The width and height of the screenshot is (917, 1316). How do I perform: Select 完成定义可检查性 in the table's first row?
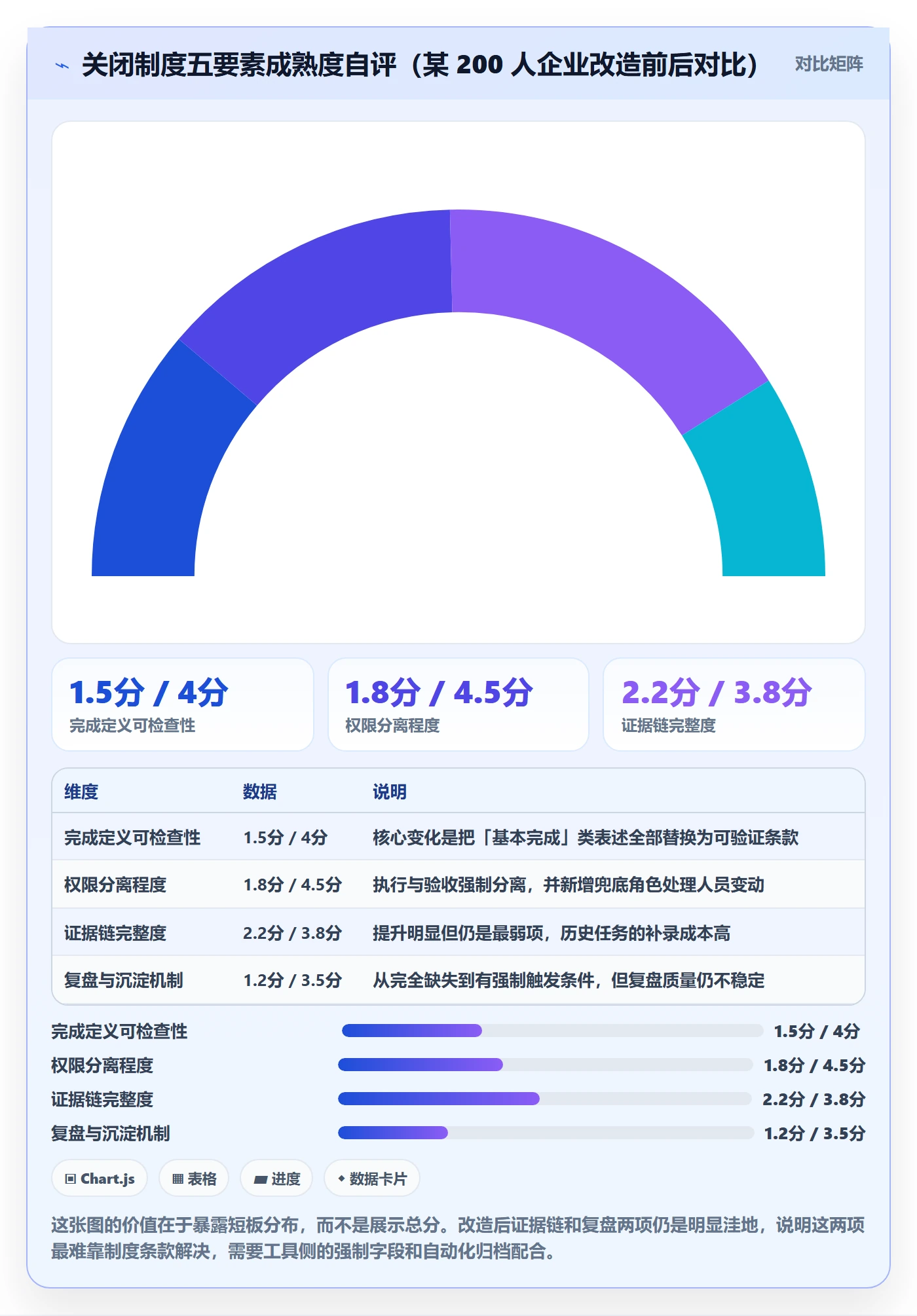tap(132, 837)
